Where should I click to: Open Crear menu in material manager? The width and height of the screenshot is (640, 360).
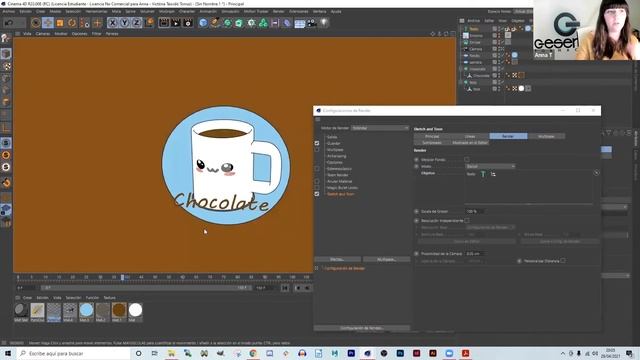click(27, 298)
